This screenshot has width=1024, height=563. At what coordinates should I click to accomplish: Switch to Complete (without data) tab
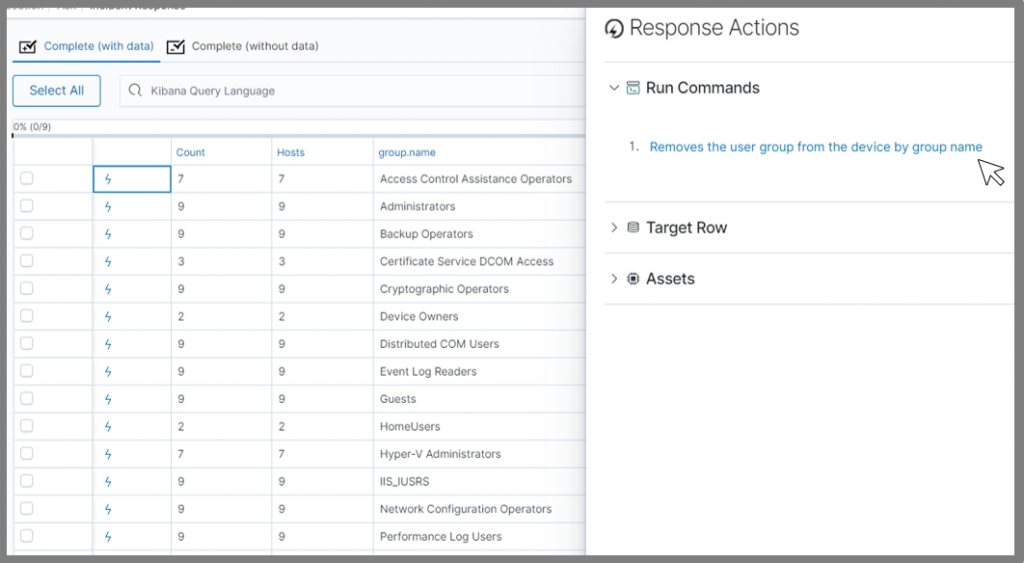[243, 47]
